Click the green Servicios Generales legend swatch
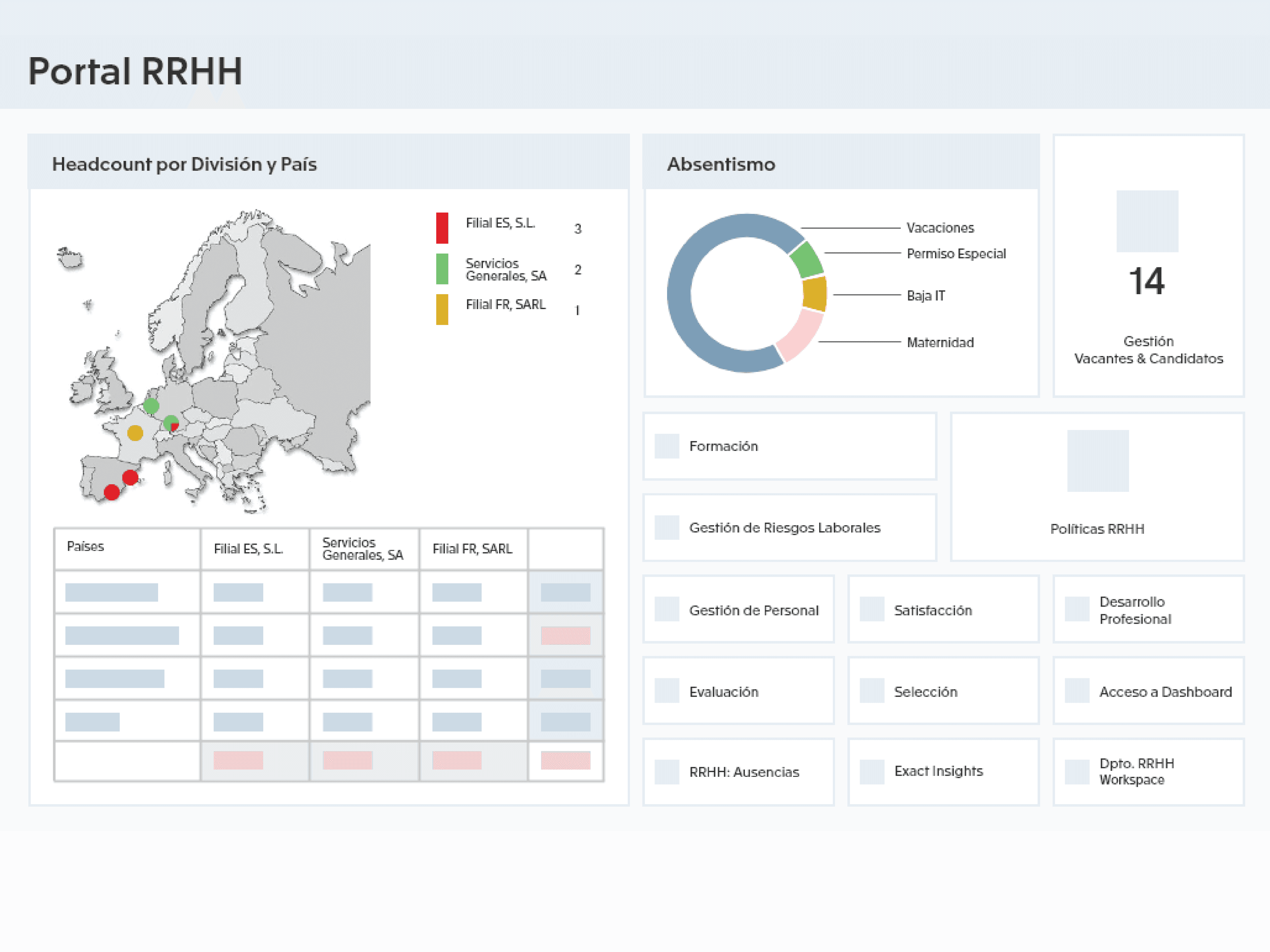Screen dimensions: 1270x952 click(x=442, y=269)
